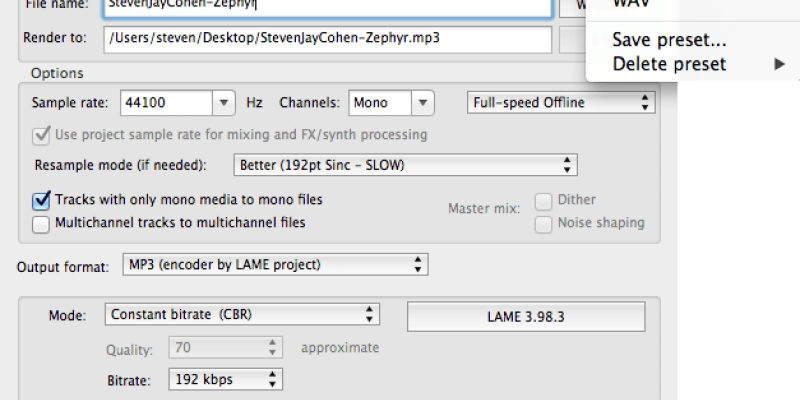Click the Quality value stepper
The width and height of the screenshot is (800, 400).
point(270,348)
